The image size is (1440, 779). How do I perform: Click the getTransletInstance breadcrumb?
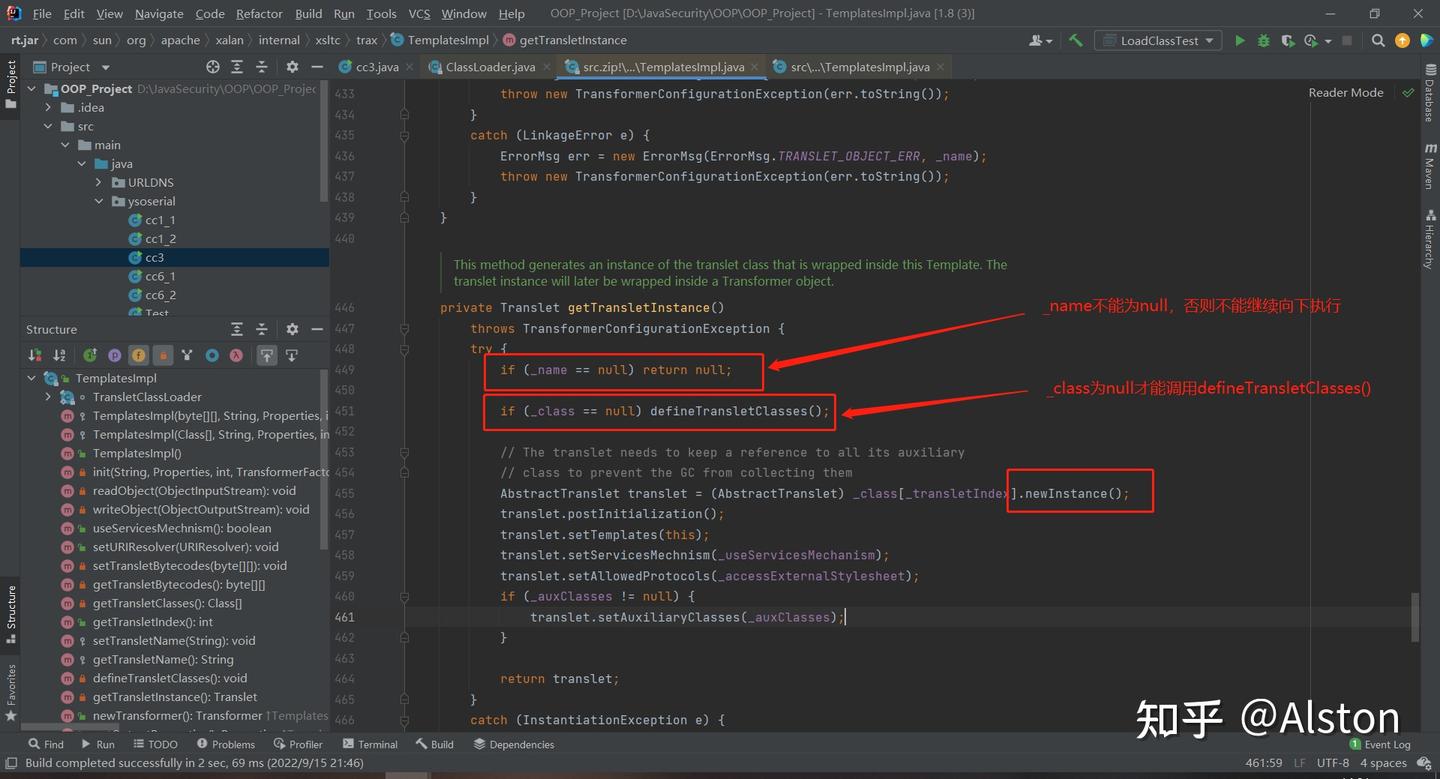click(565, 40)
